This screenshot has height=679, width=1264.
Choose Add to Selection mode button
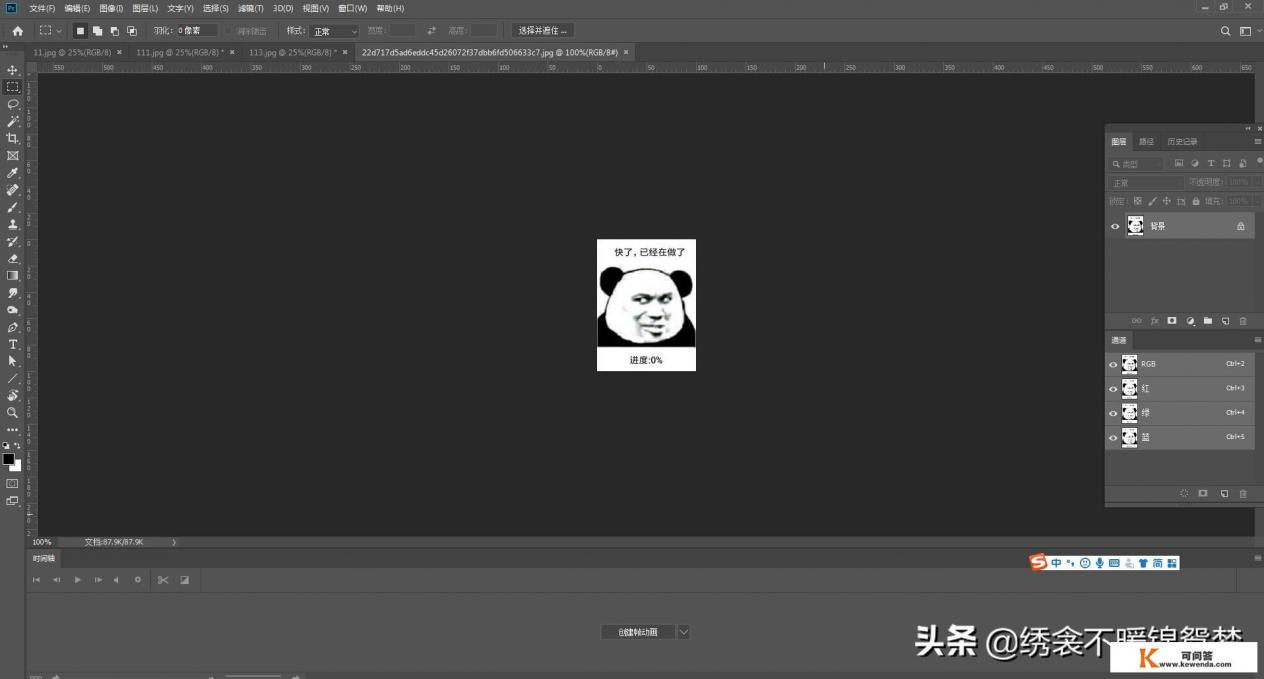click(97, 31)
